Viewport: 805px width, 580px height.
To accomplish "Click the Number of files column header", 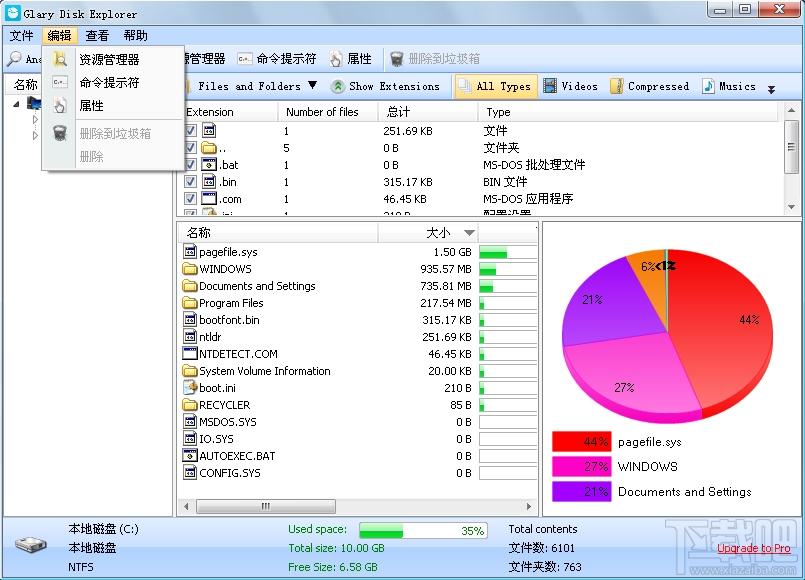I will coord(328,112).
